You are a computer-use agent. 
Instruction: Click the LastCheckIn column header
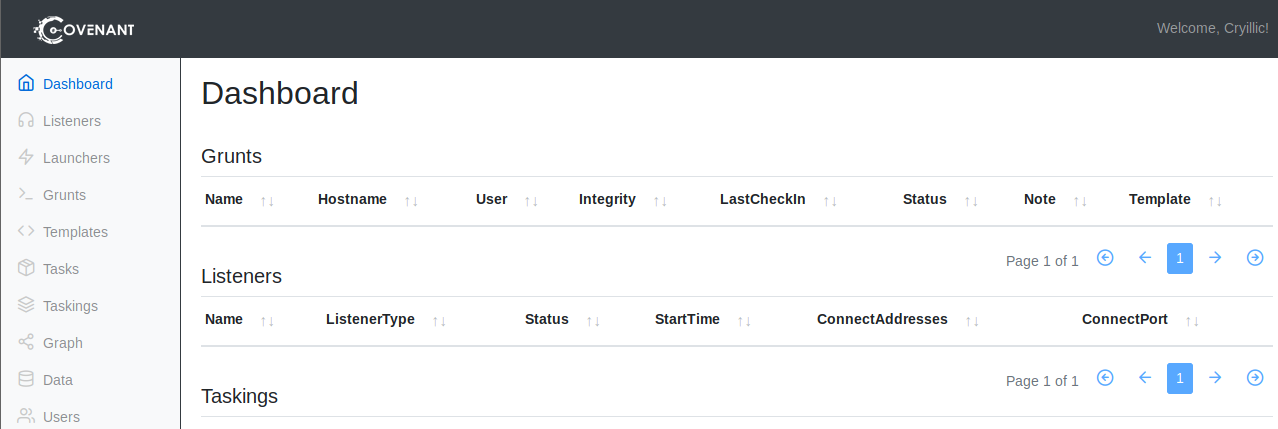click(762, 199)
